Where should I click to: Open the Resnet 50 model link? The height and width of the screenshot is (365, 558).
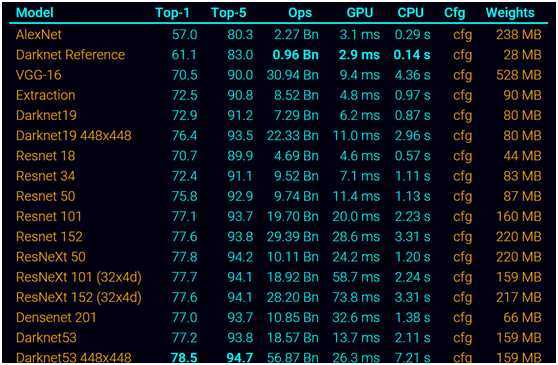coord(46,196)
